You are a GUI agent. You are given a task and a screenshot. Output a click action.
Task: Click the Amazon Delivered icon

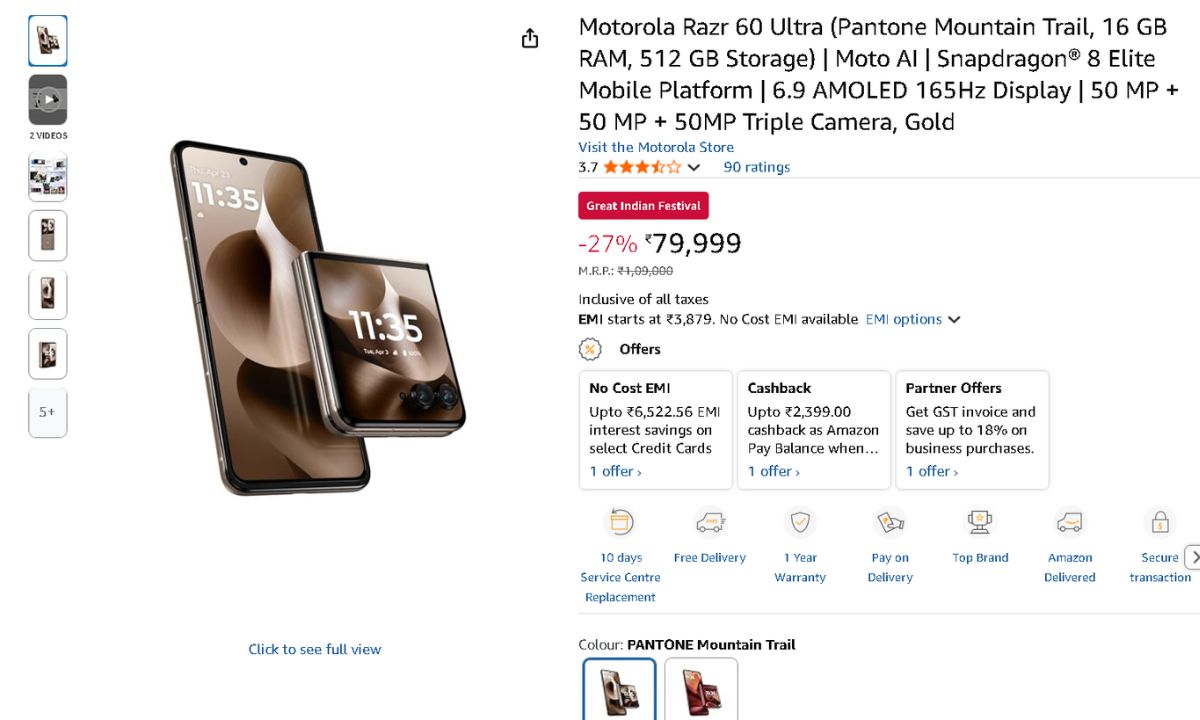tap(1070, 522)
